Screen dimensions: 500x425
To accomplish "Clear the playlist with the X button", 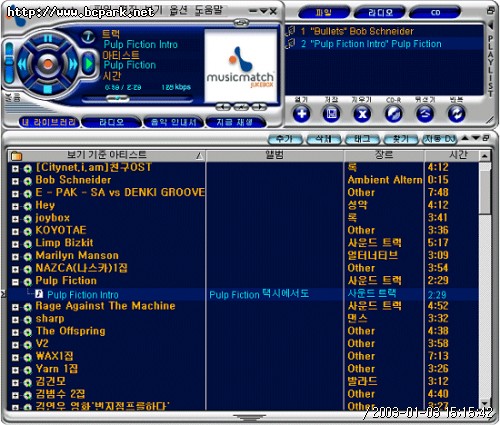I will tap(362, 114).
